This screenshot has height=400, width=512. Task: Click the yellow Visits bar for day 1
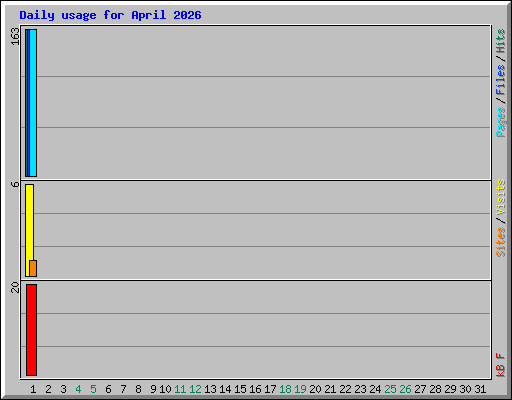pos(29,230)
